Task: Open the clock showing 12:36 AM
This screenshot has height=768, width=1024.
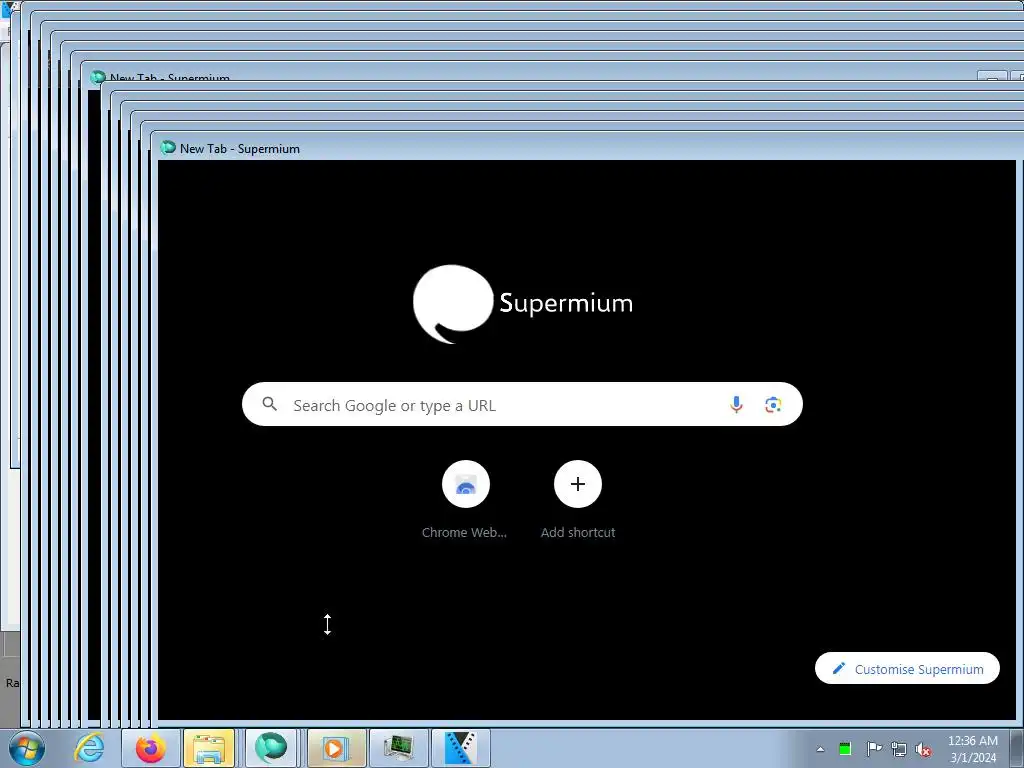Action: point(972,749)
